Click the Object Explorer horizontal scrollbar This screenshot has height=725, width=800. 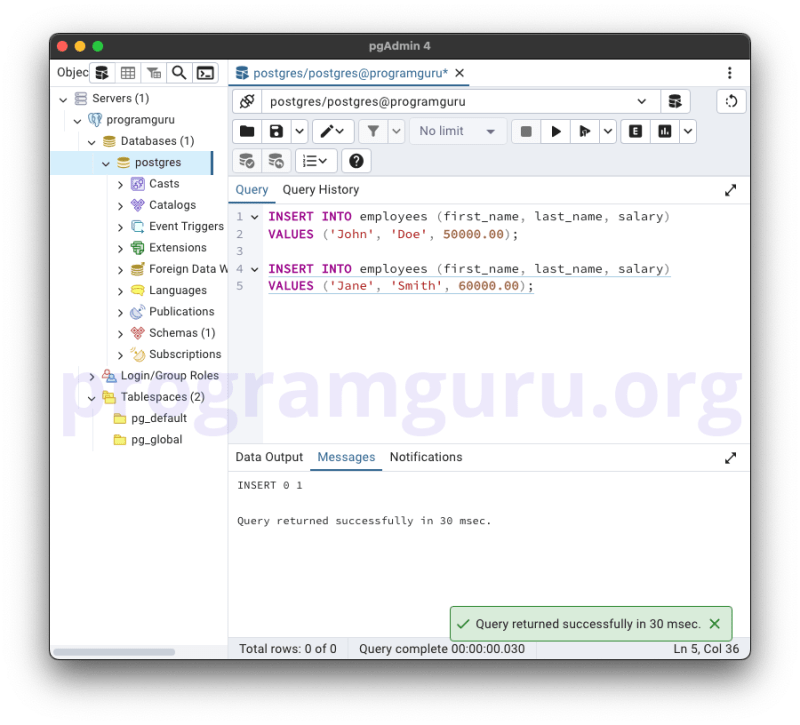point(114,652)
